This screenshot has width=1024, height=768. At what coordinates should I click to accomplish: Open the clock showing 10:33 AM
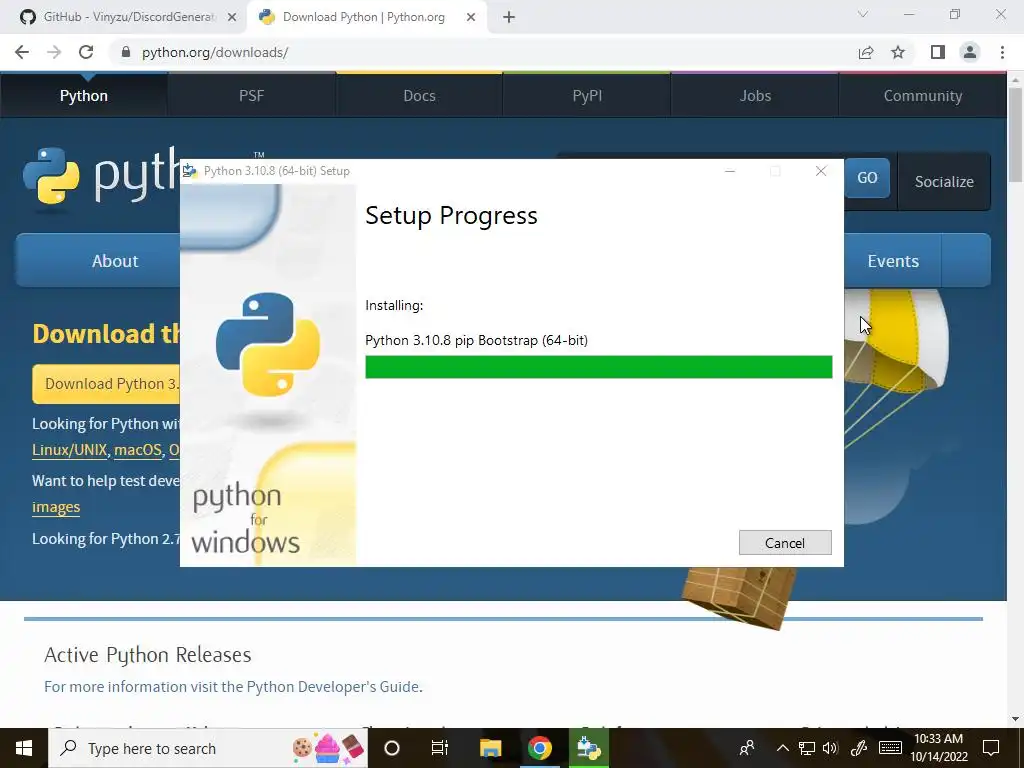(939, 748)
